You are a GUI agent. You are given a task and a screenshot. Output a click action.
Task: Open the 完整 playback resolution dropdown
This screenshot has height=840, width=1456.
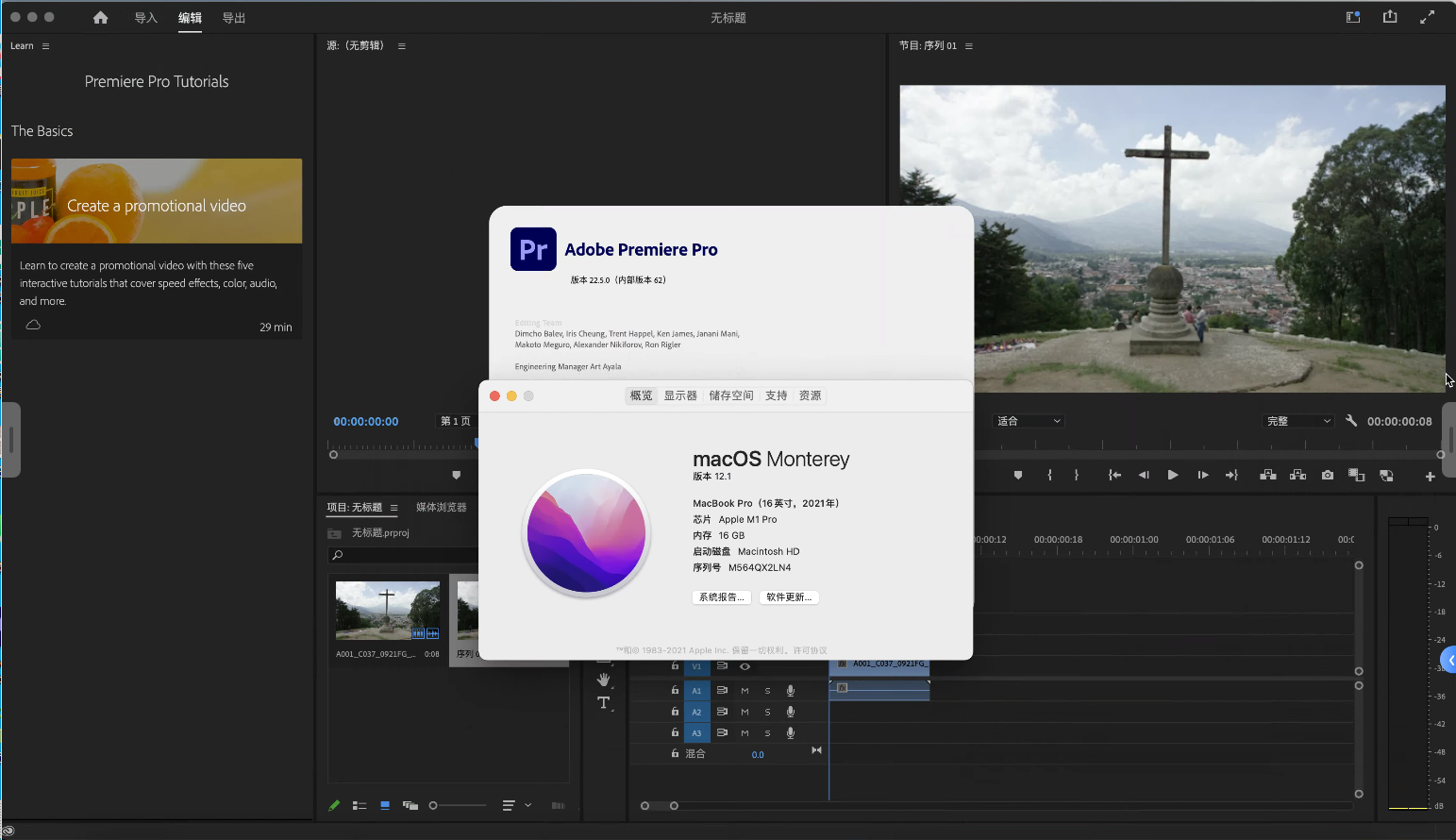(x=1298, y=421)
